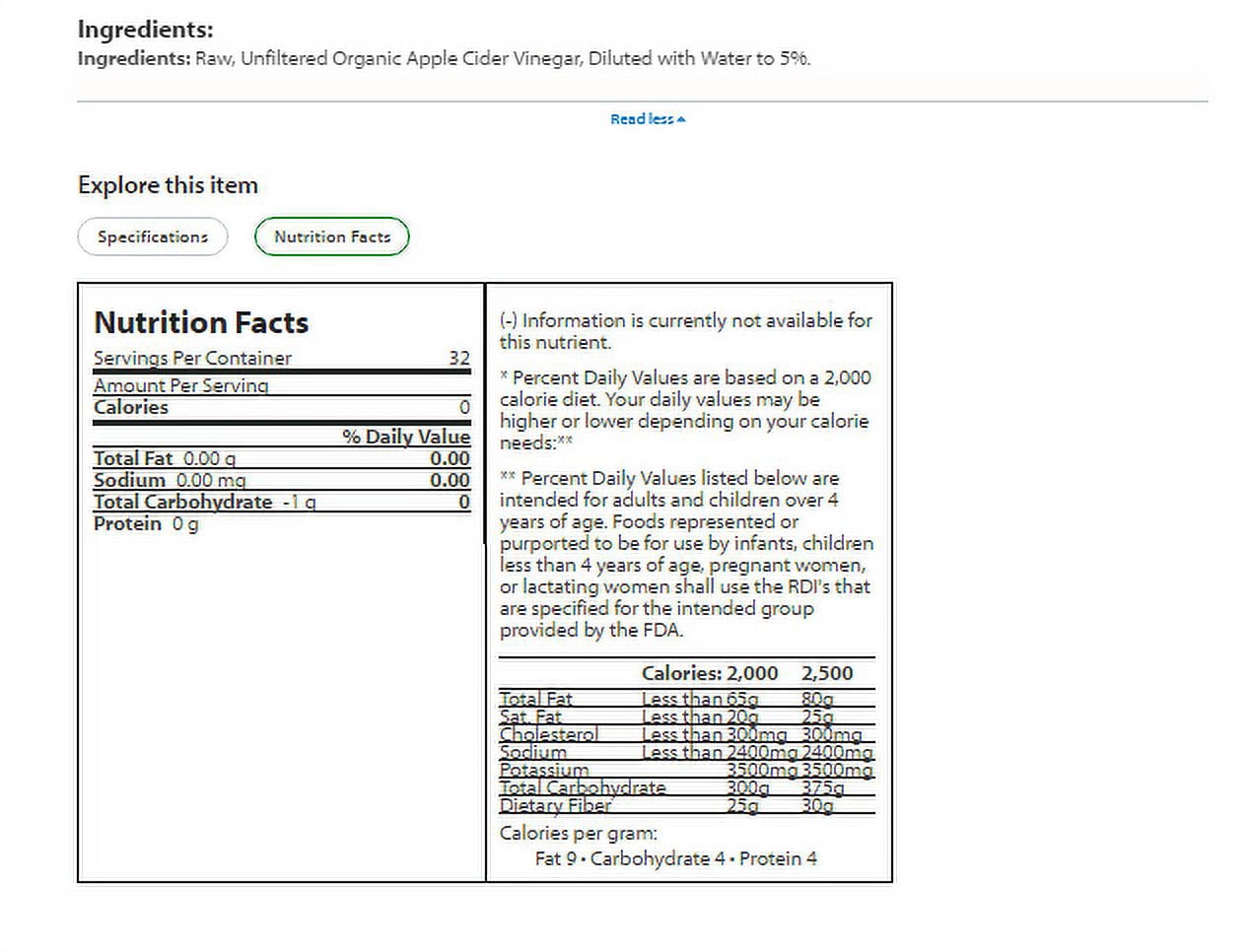This screenshot has height=952, width=1250.
Task: Click the Calories per gram label
Action: (x=579, y=833)
